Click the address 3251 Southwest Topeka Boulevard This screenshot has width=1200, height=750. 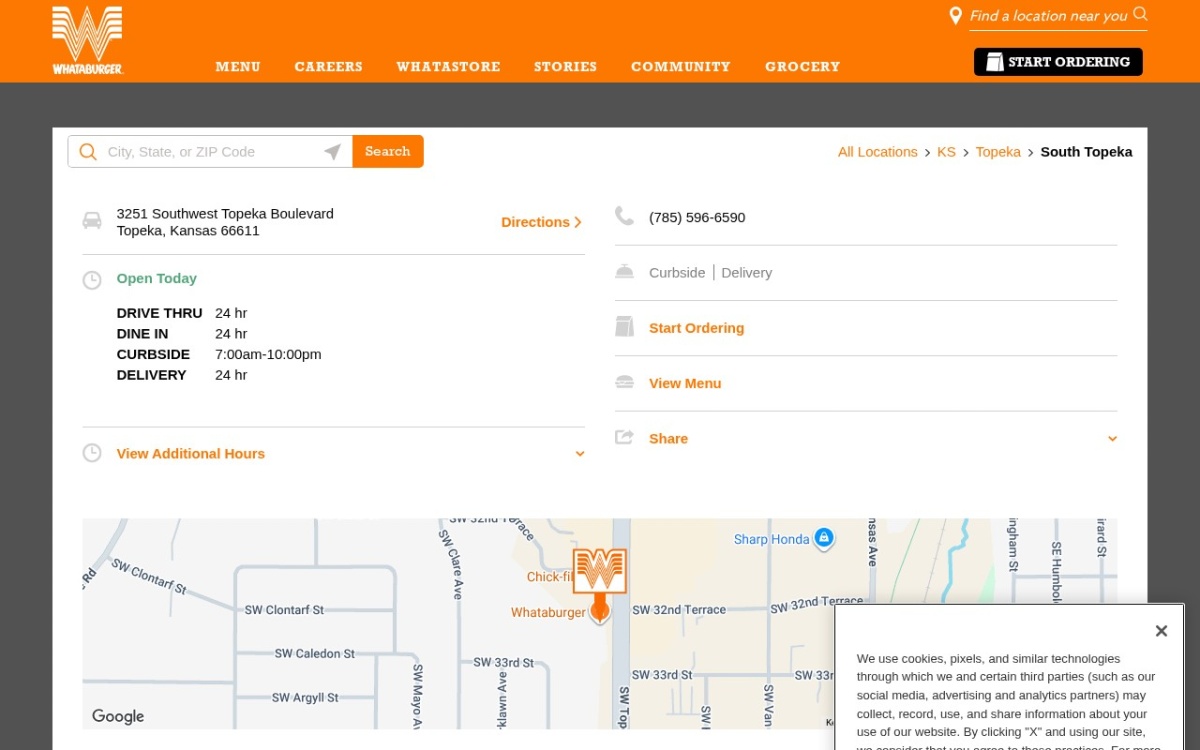[x=225, y=213]
